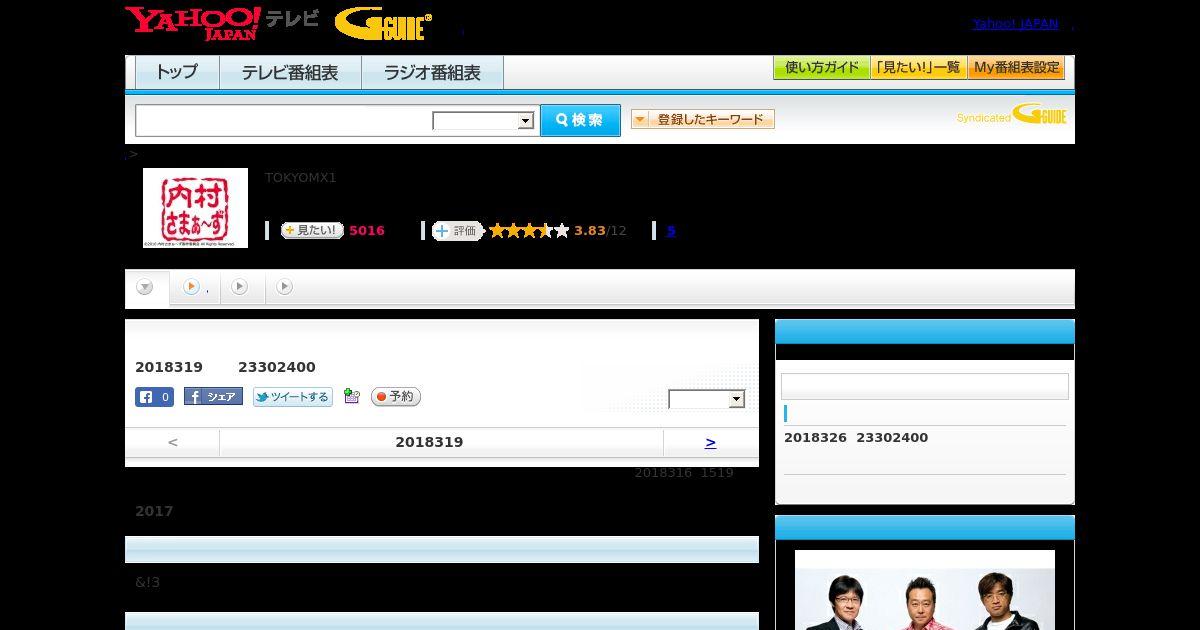Open the トップ tab

click(x=177, y=72)
